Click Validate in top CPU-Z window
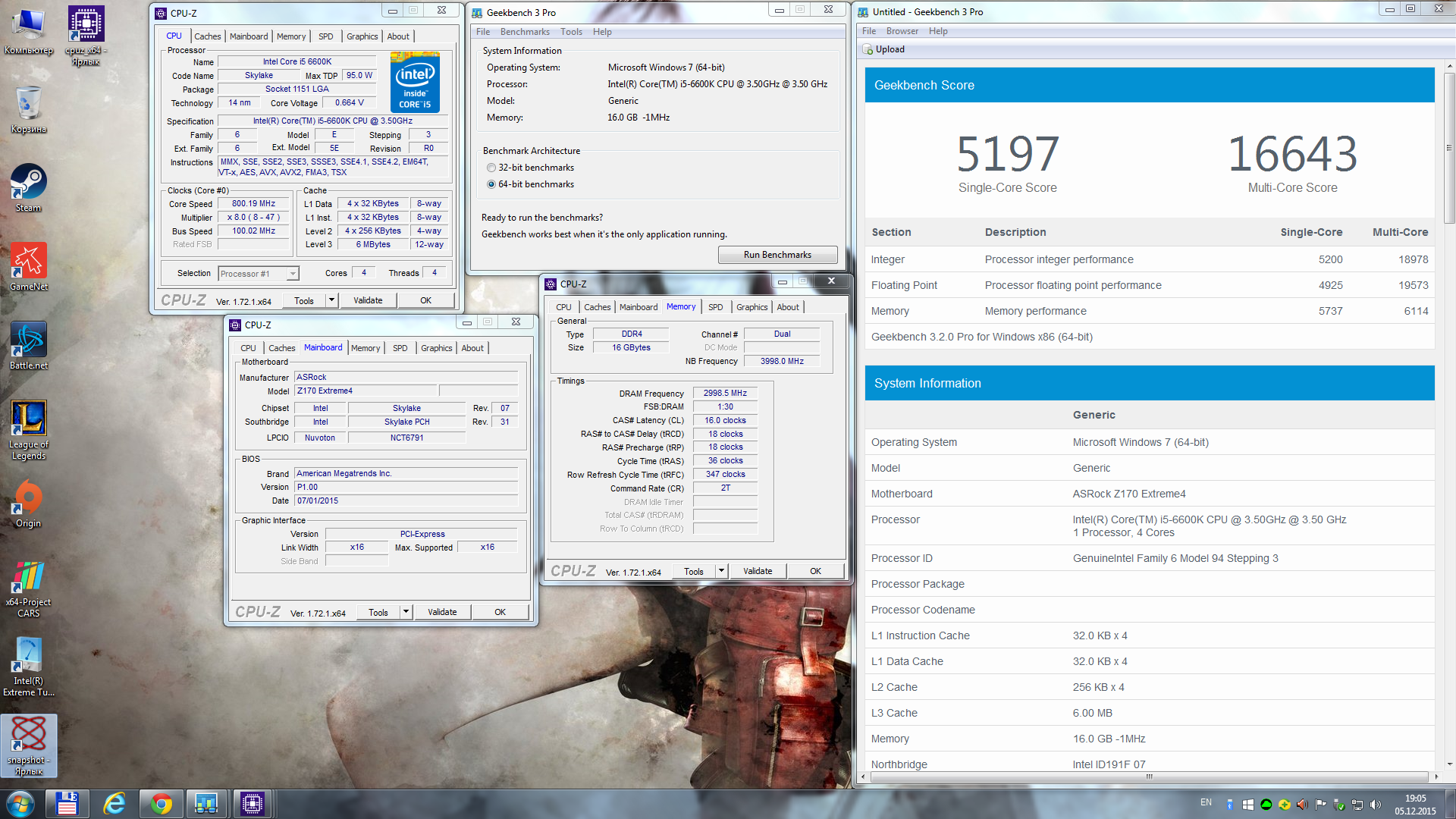The height and width of the screenshot is (819, 1456). 368,300
